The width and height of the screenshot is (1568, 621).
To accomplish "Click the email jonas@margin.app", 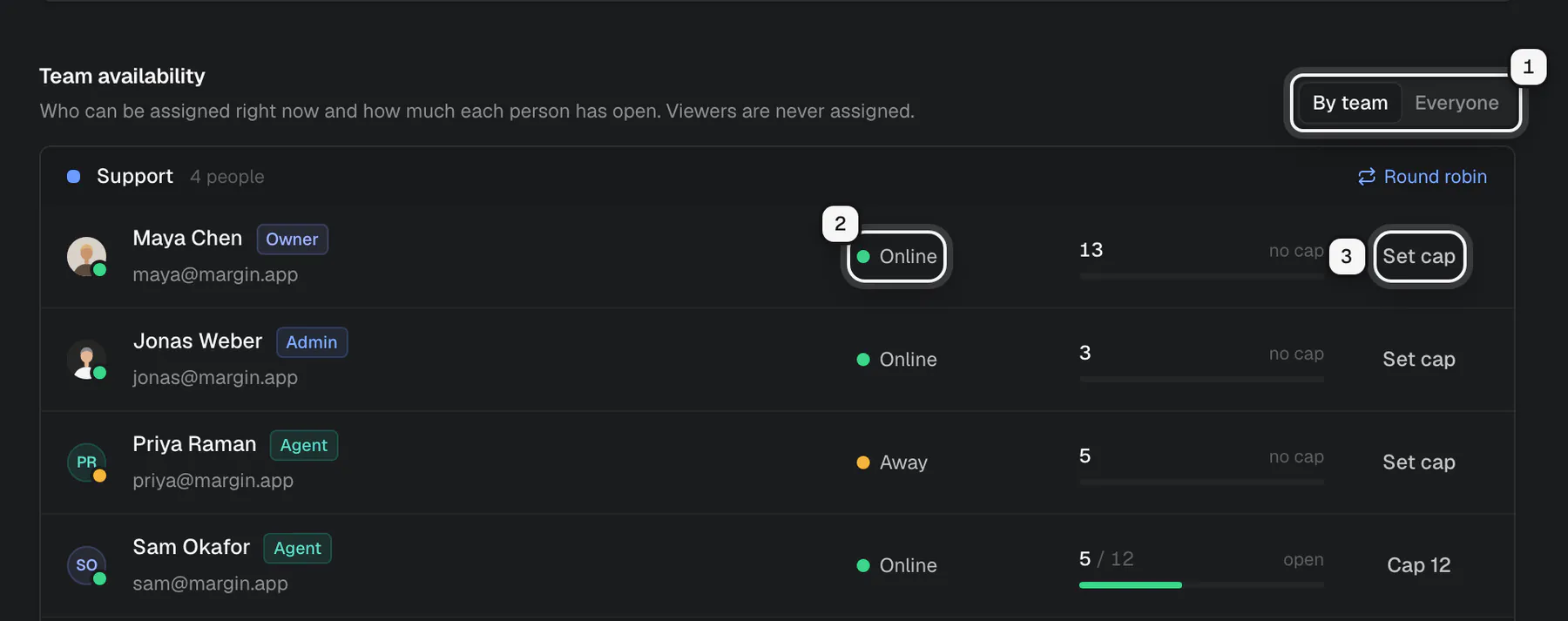I will pyautogui.click(x=215, y=377).
